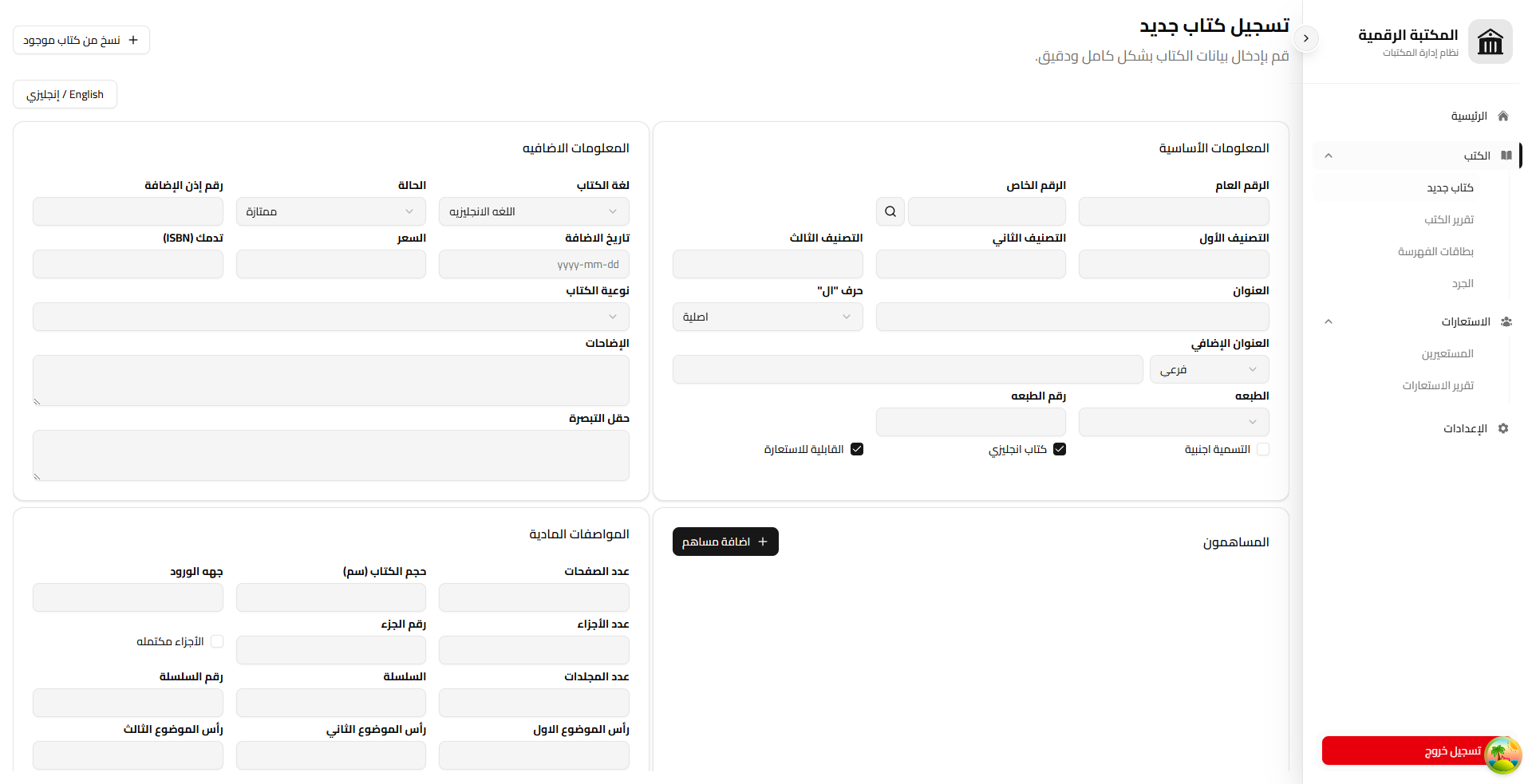This screenshot has width=1532, height=784.
Task: Click the العنوان title input field
Action: click(x=1072, y=317)
